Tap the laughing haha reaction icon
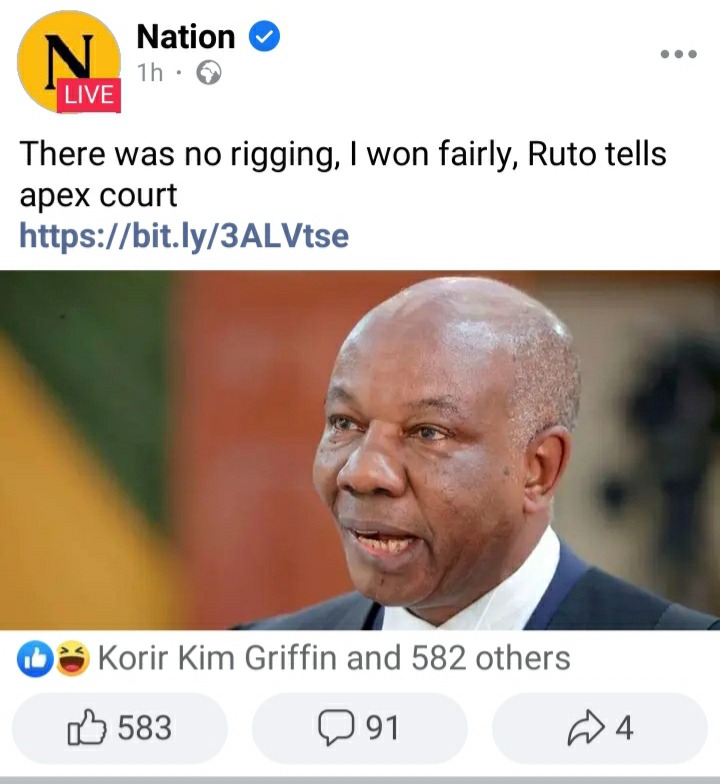 tap(73, 658)
